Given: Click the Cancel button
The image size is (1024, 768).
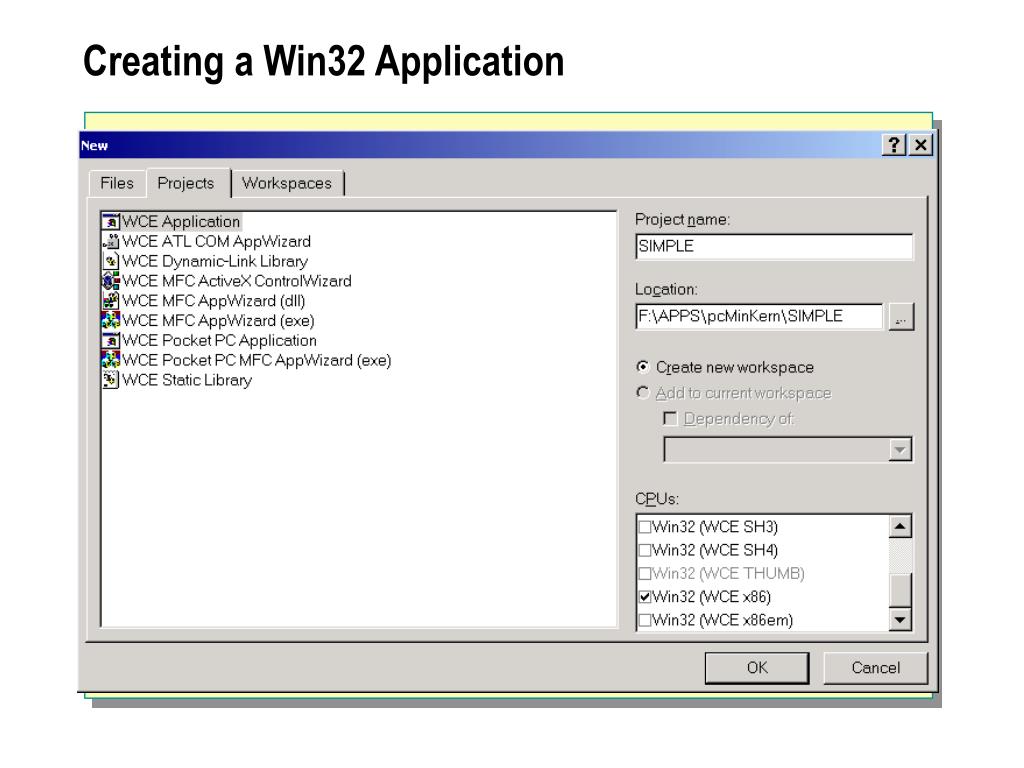Looking at the screenshot, I should (x=876, y=668).
